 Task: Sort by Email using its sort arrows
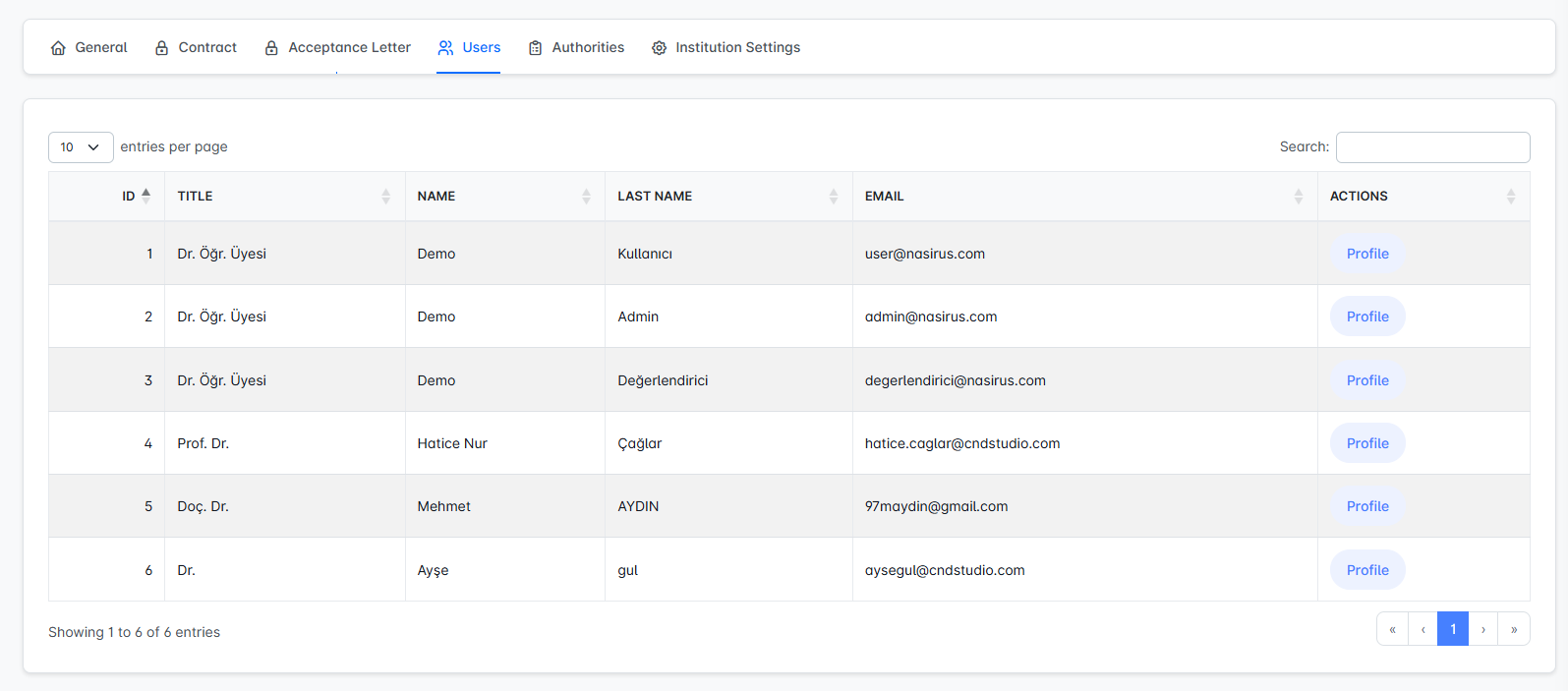[x=1298, y=197]
